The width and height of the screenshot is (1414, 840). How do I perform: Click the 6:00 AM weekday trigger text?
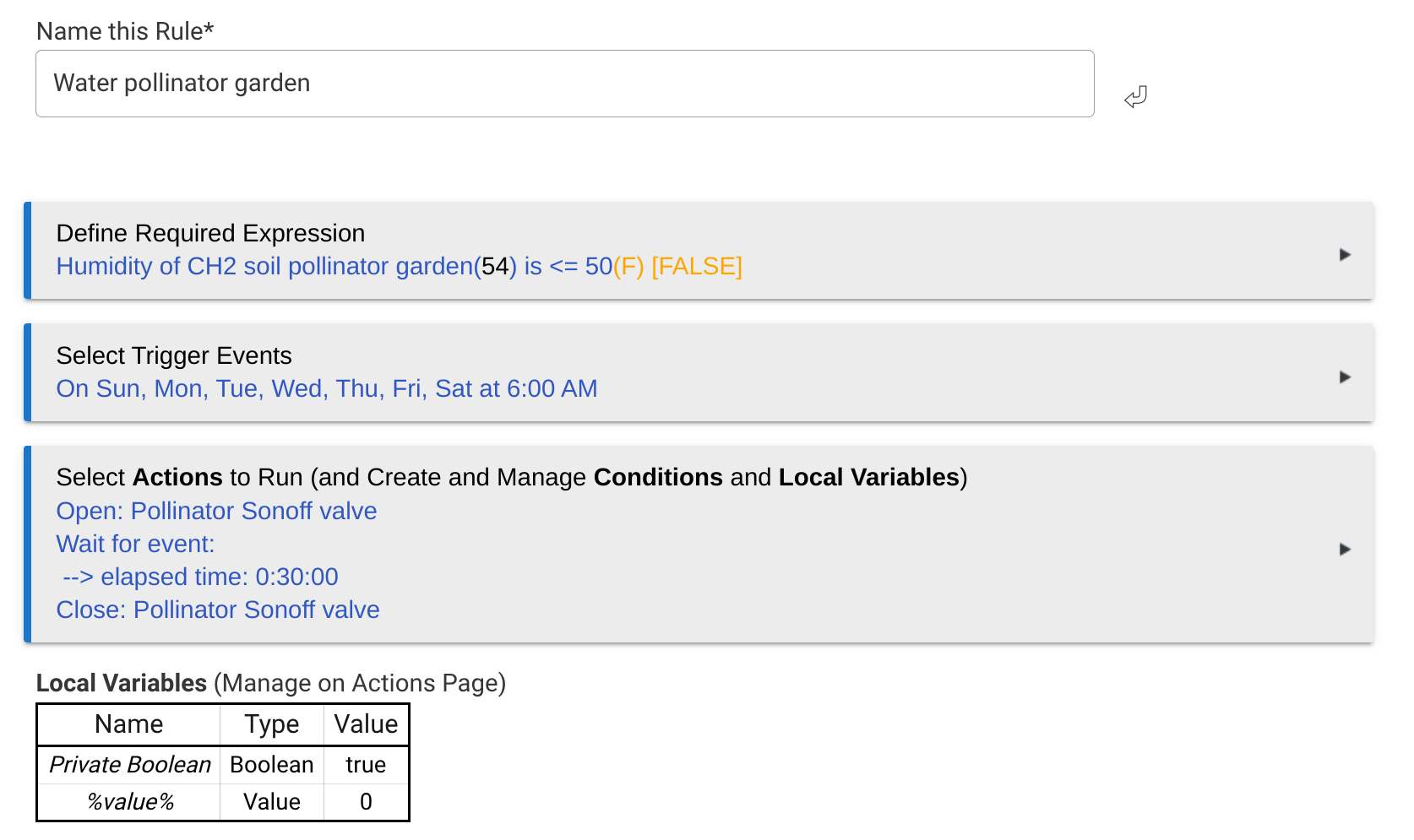(x=326, y=388)
